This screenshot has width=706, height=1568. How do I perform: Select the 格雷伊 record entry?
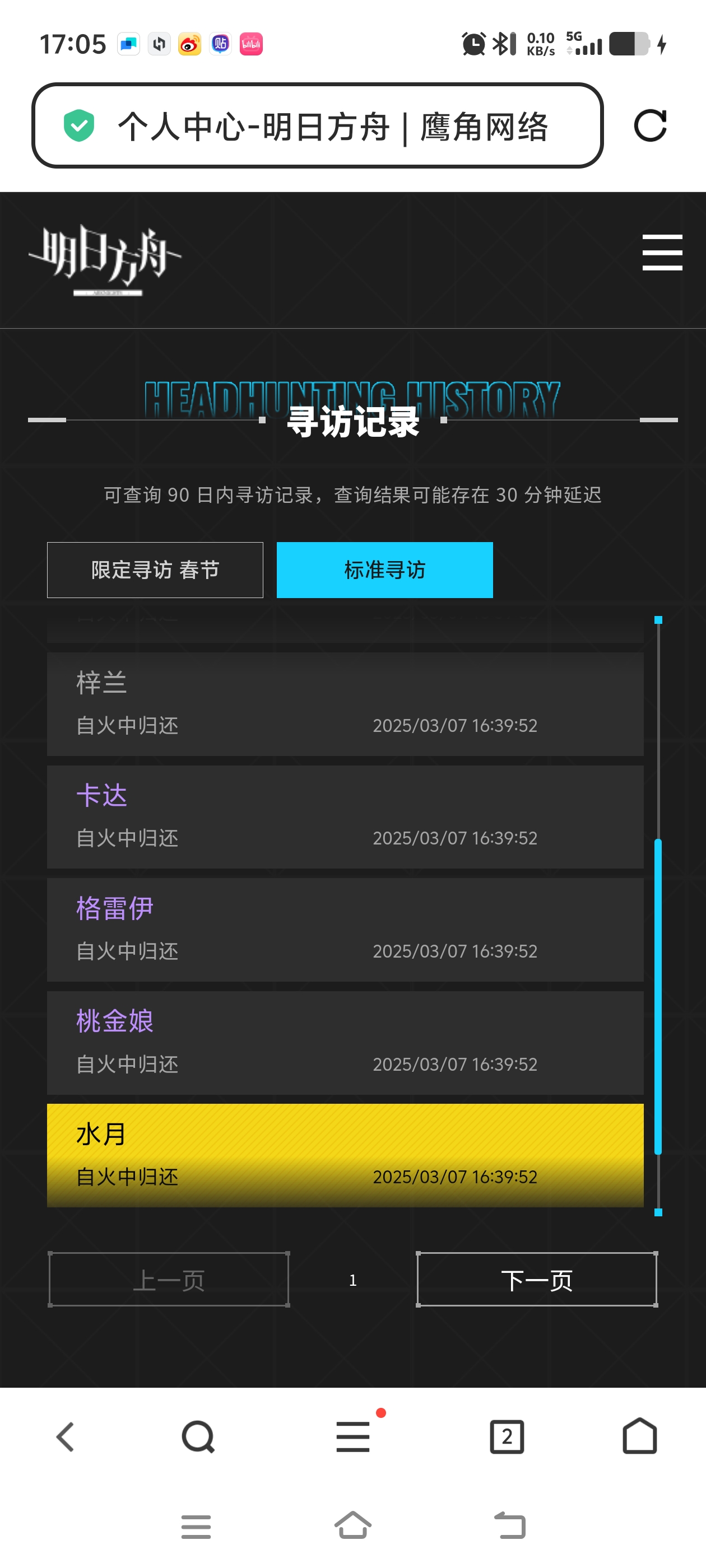(x=345, y=929)
